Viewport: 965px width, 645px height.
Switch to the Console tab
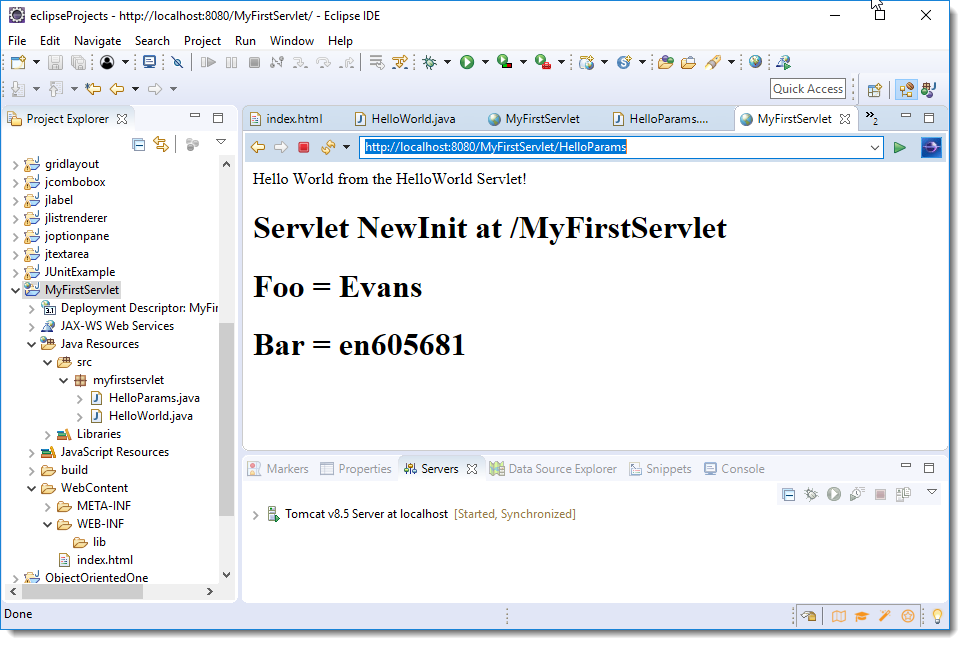click(x=734, y=469)
